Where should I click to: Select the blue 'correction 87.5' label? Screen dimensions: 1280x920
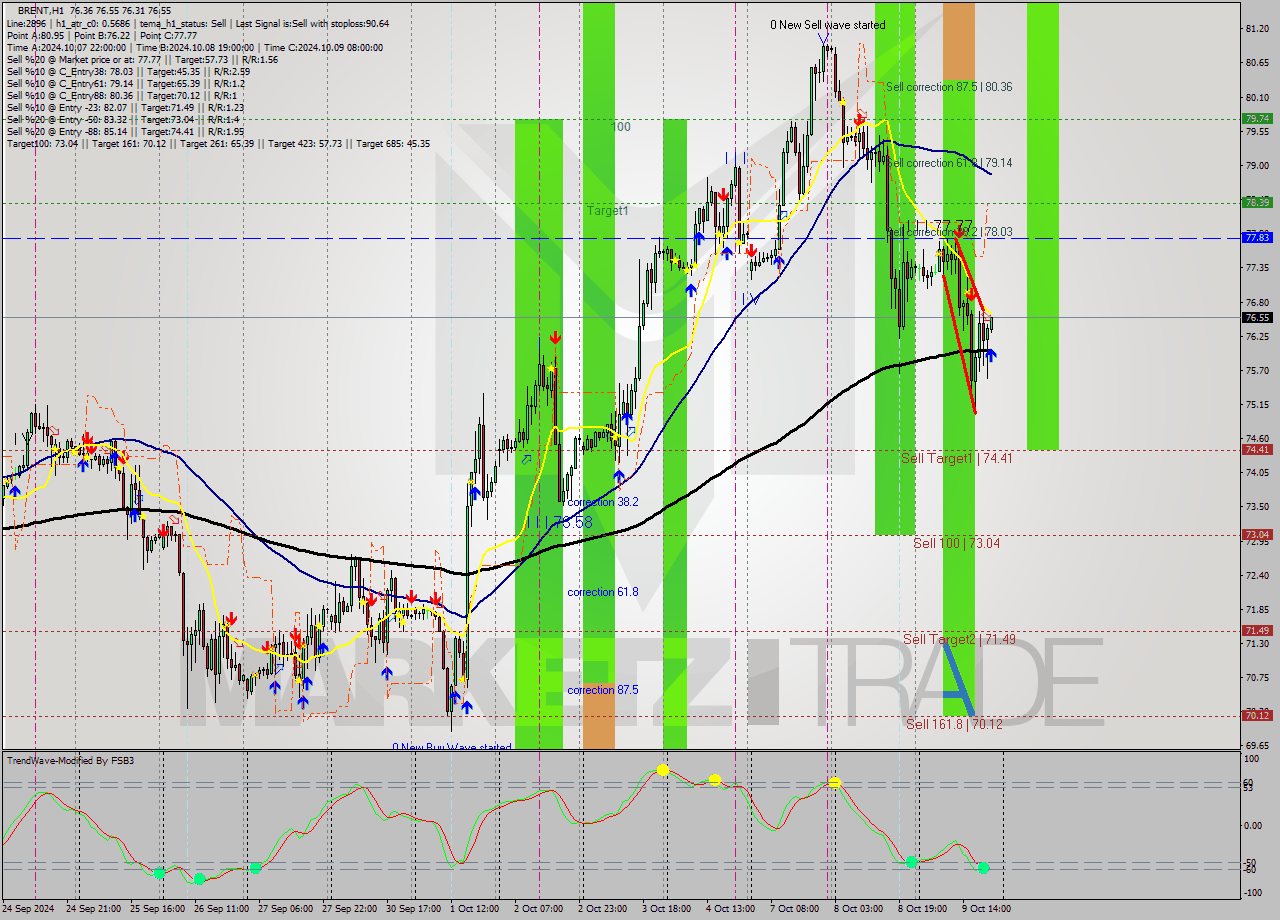(x=602, y=690)
